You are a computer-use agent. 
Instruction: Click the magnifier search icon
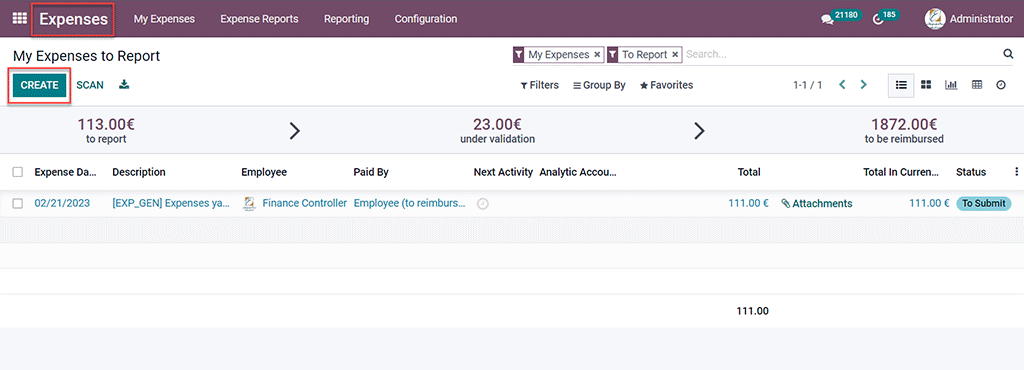[x=1008, y=54]
